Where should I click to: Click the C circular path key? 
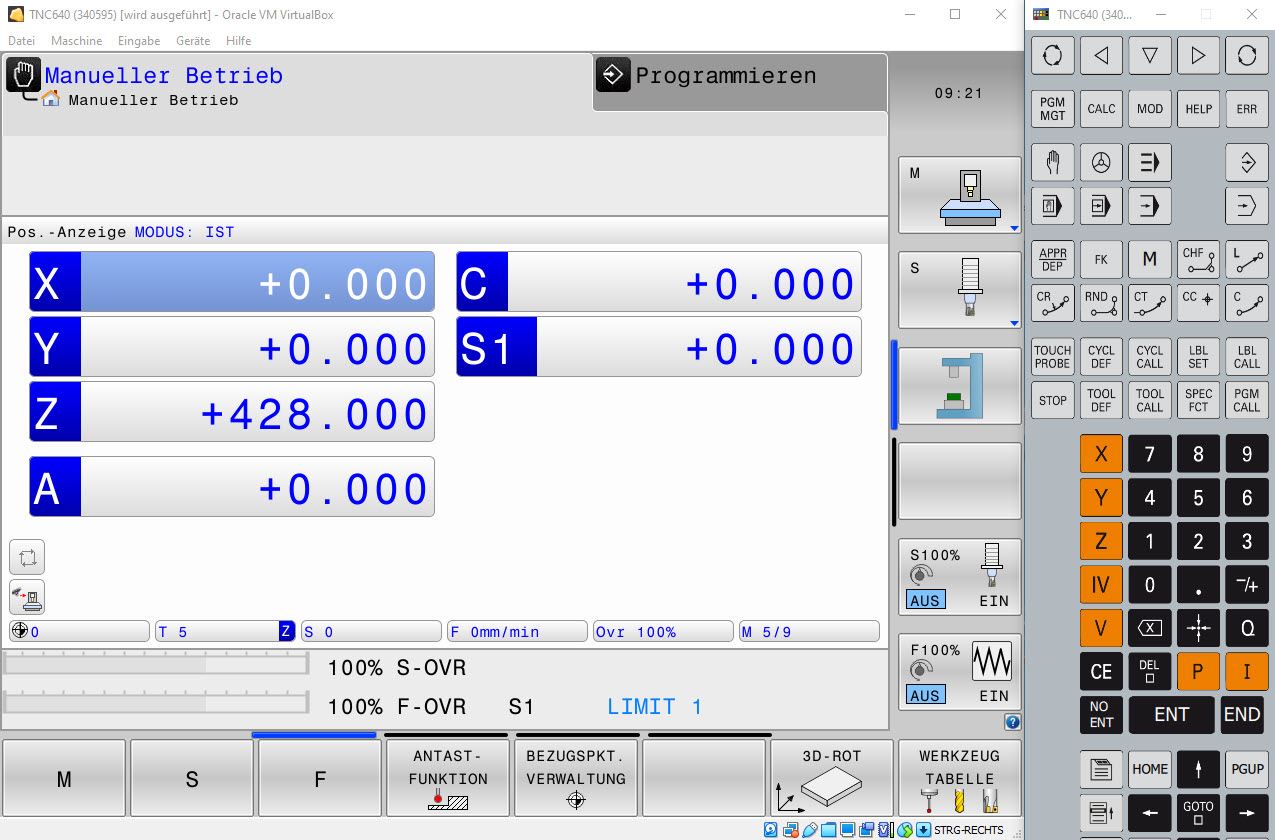tap(1247, 303)
